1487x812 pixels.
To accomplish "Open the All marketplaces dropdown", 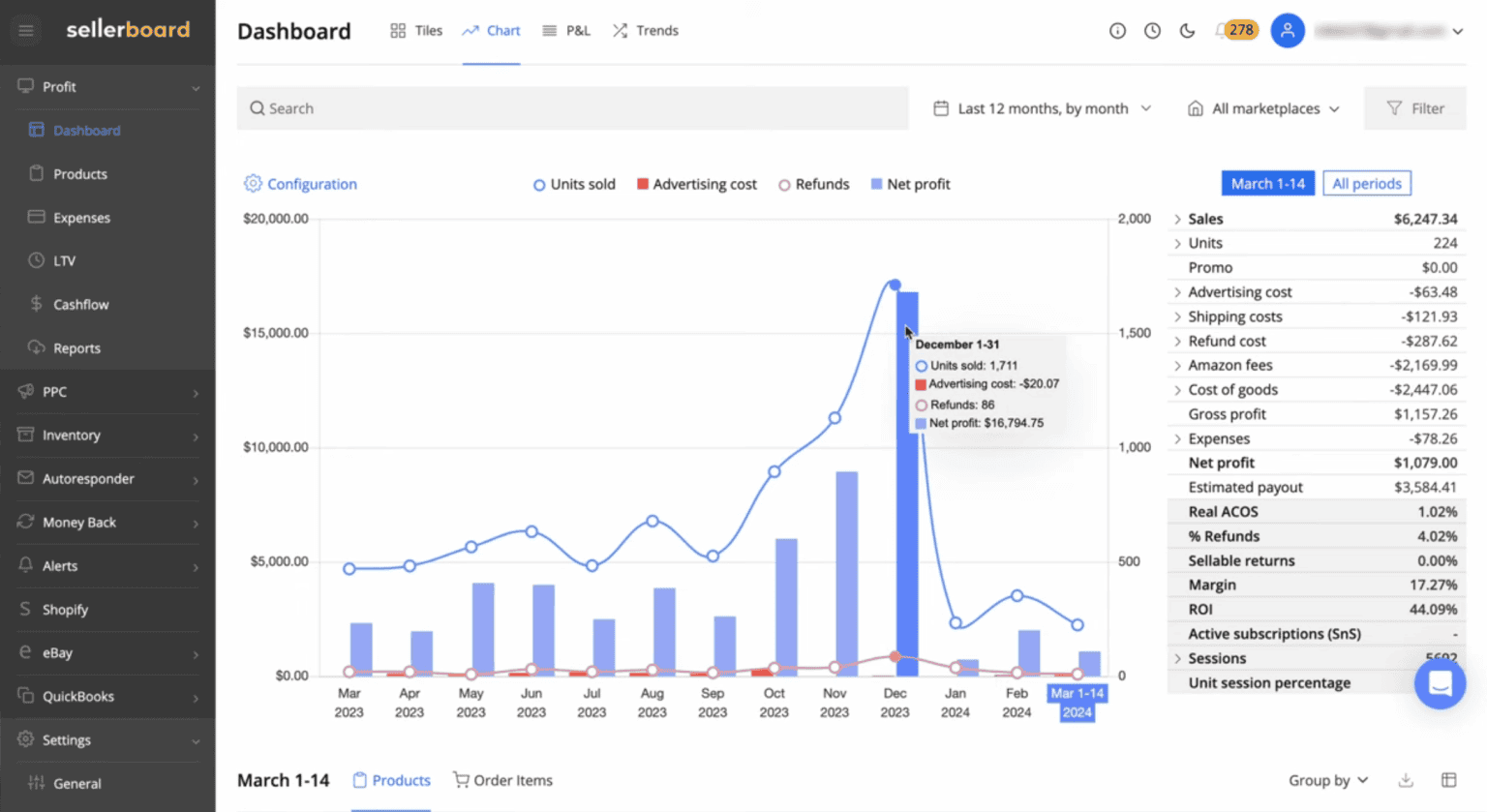I will 1262,107.
